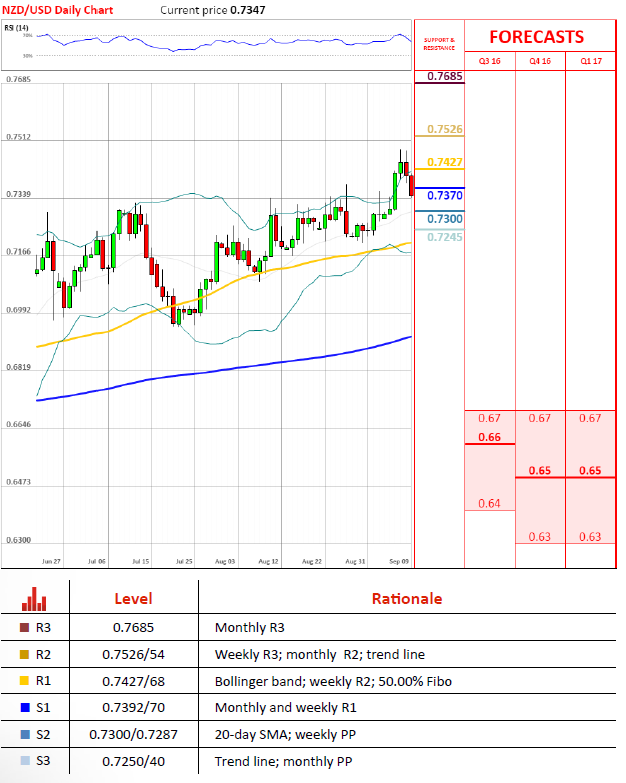Click the R1 yellow square marker
Image resolution: width=626 pixels, height=783 pixels.
coord(25,681)
